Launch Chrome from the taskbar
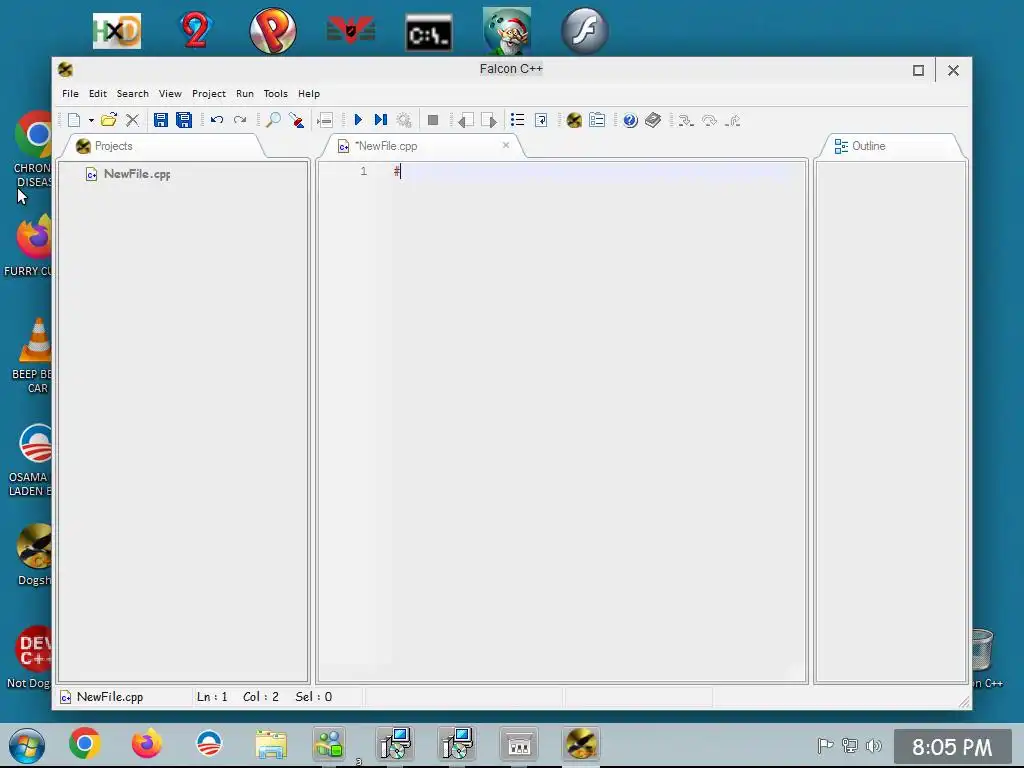The image size is (1024, 768). click(85, 744)
